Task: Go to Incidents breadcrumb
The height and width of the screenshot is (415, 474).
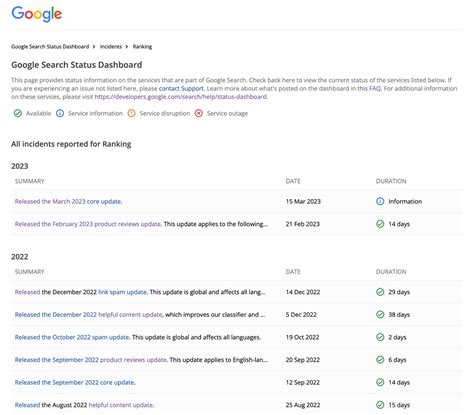Action: pos(111,47)
